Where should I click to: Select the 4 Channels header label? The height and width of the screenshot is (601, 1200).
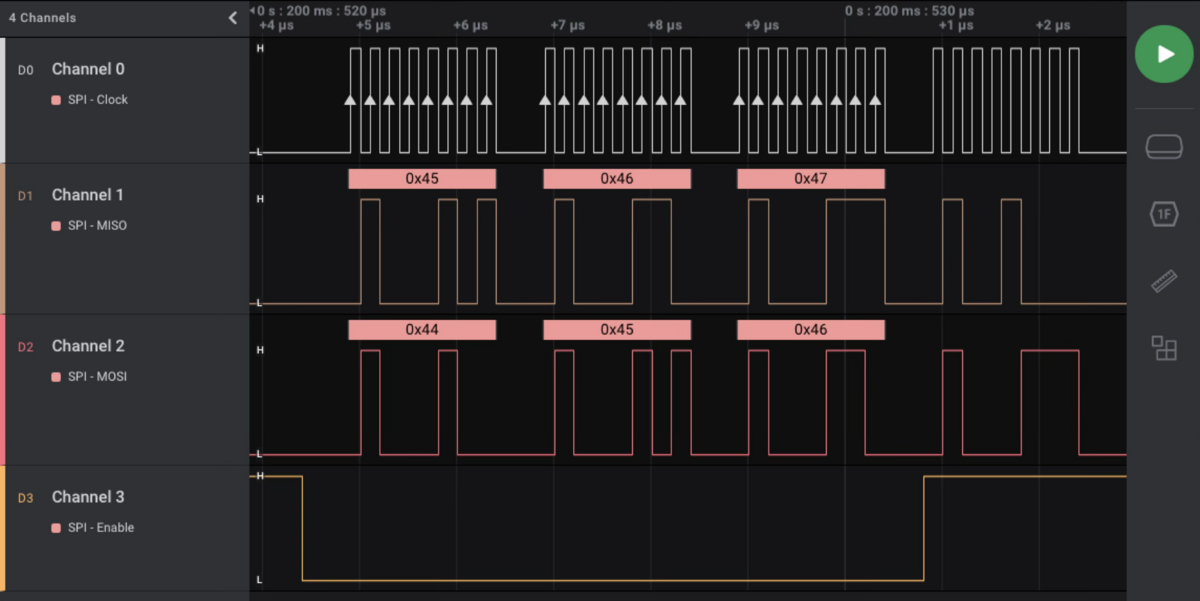42,18
